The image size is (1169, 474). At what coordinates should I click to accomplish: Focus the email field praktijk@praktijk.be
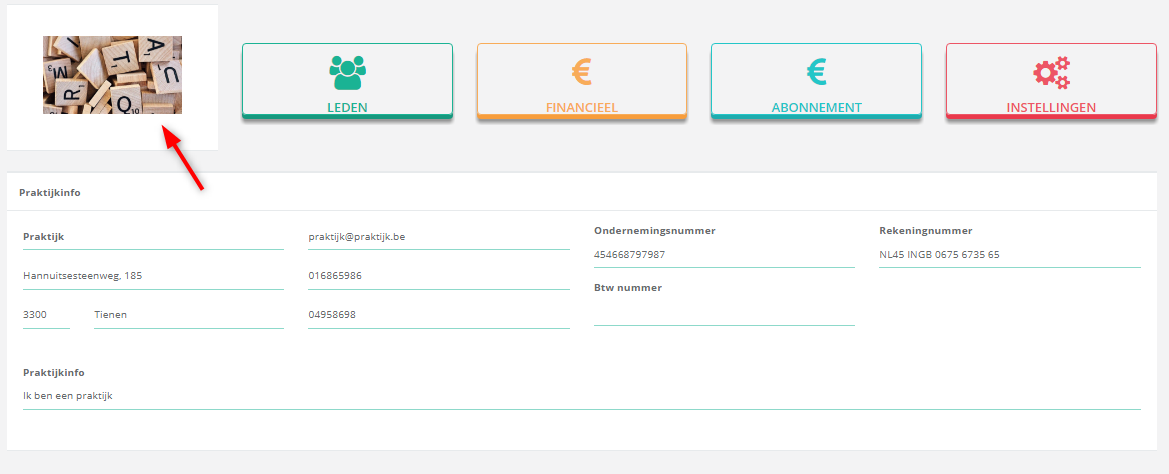[438, 237]
